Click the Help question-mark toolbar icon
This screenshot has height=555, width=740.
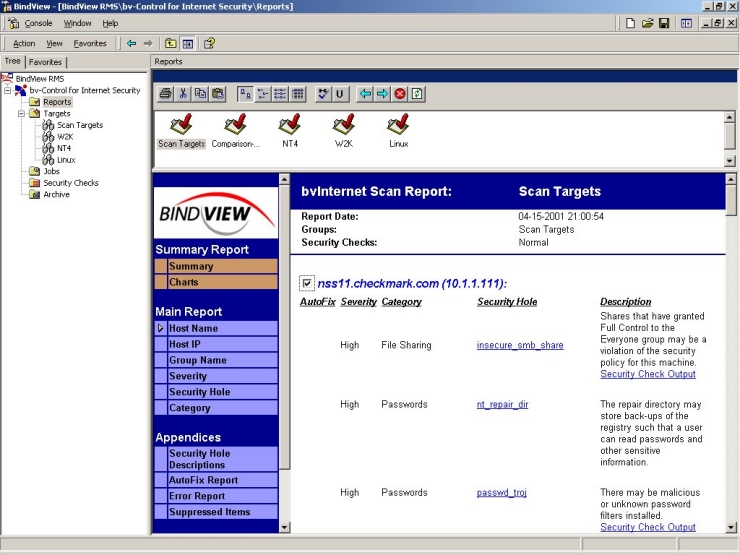(x=209, y=43)
